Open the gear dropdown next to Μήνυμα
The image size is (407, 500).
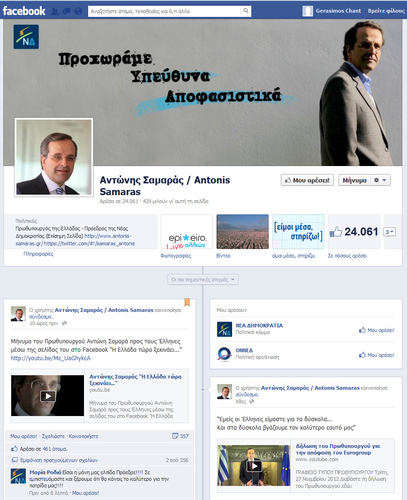(x=380, y=180)
